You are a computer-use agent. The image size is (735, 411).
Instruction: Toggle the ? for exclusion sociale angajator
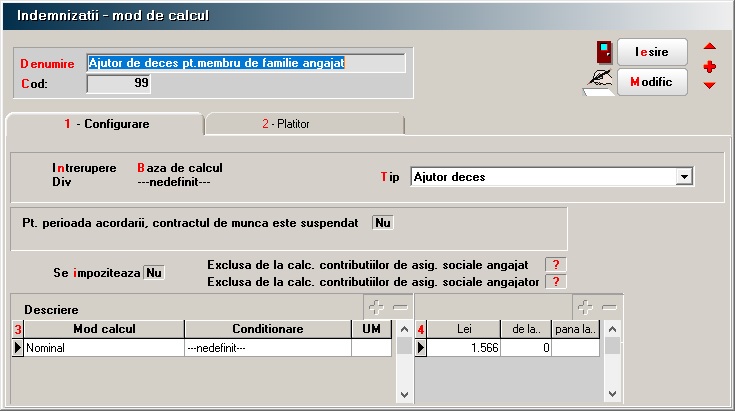(556, 282)
